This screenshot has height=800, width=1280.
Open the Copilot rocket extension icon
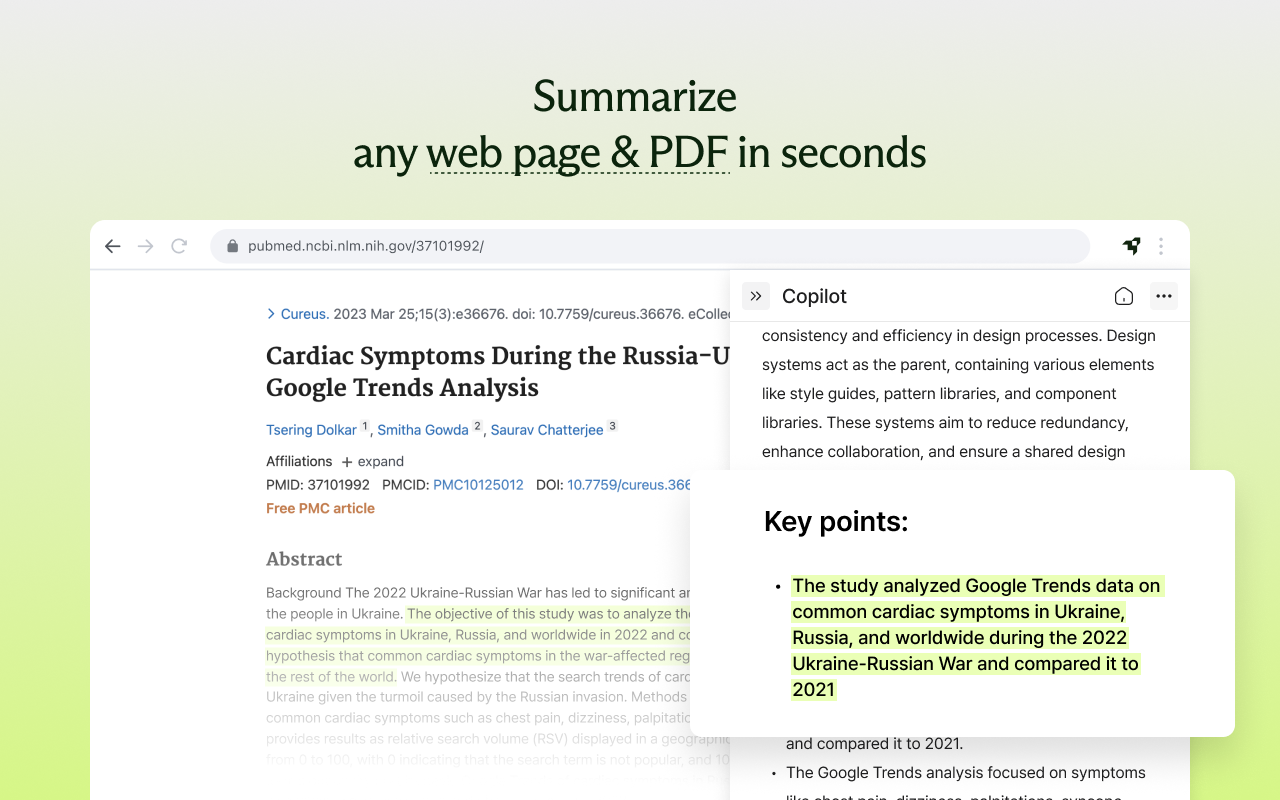[1131, 246]
